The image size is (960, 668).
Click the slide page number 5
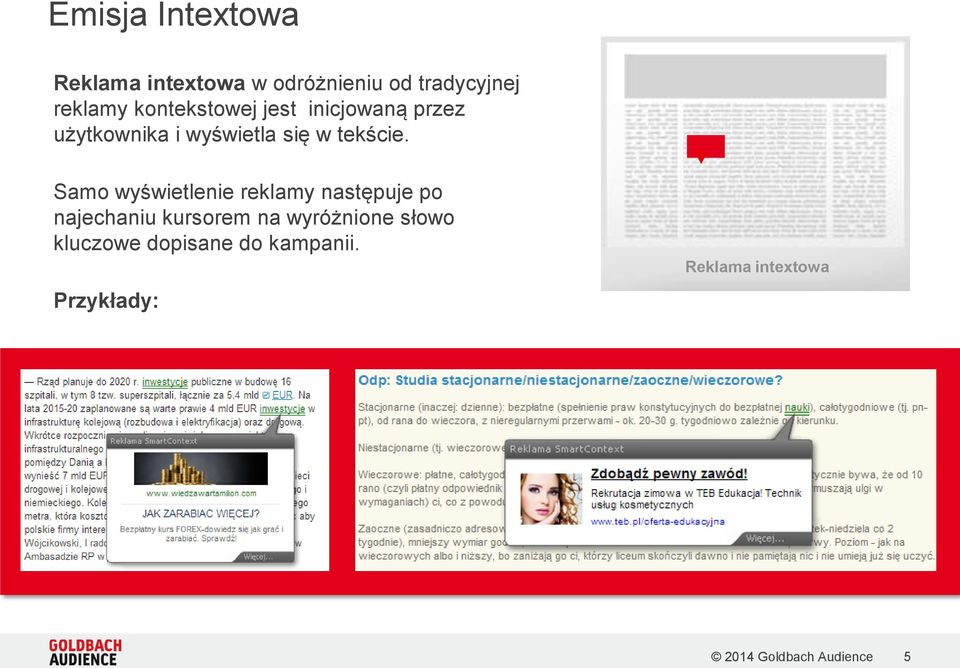coord(907,657)
